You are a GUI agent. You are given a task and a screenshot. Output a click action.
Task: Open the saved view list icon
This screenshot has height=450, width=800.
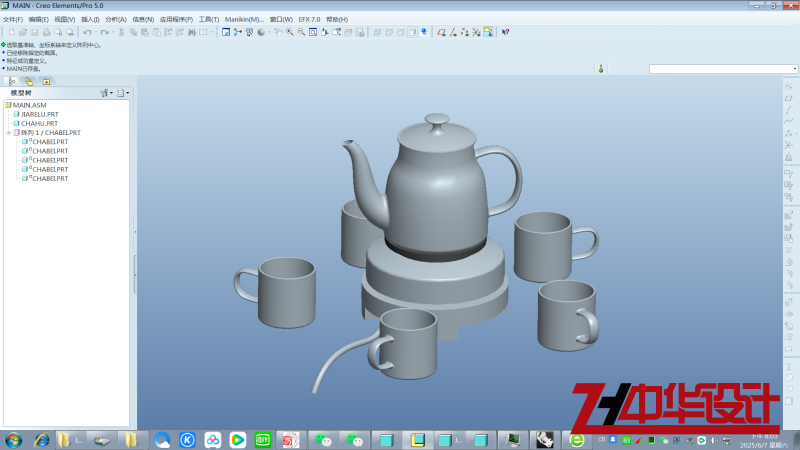click(337, 32)
